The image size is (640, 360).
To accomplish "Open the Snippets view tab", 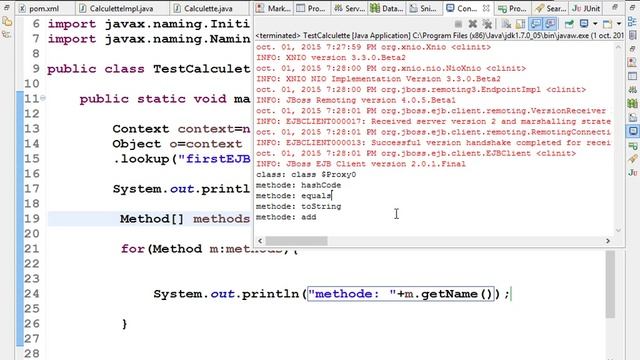I will 423,8.
